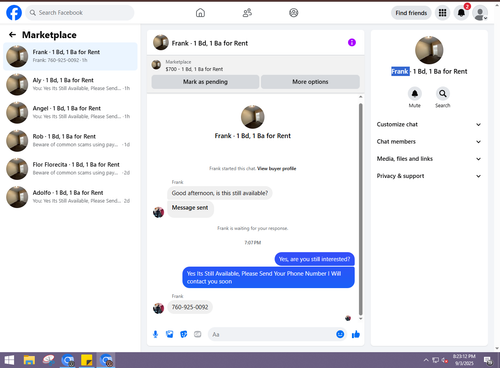Send a thumbs up like
The width and height of the screenshot is (500, 368).
pyautogui.click(x=356, y=334)
